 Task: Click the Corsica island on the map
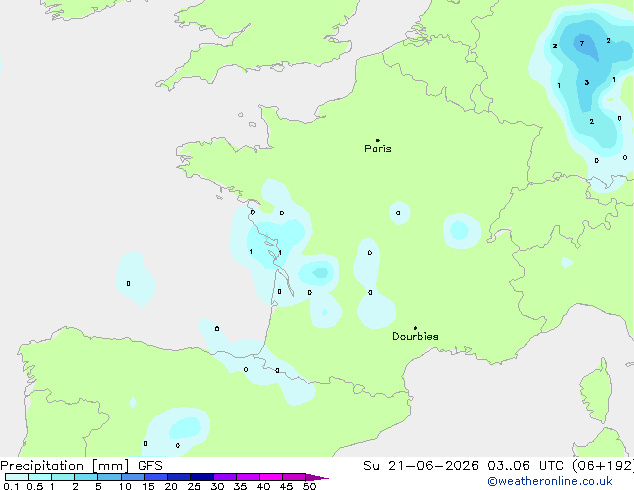coord(596,390)
